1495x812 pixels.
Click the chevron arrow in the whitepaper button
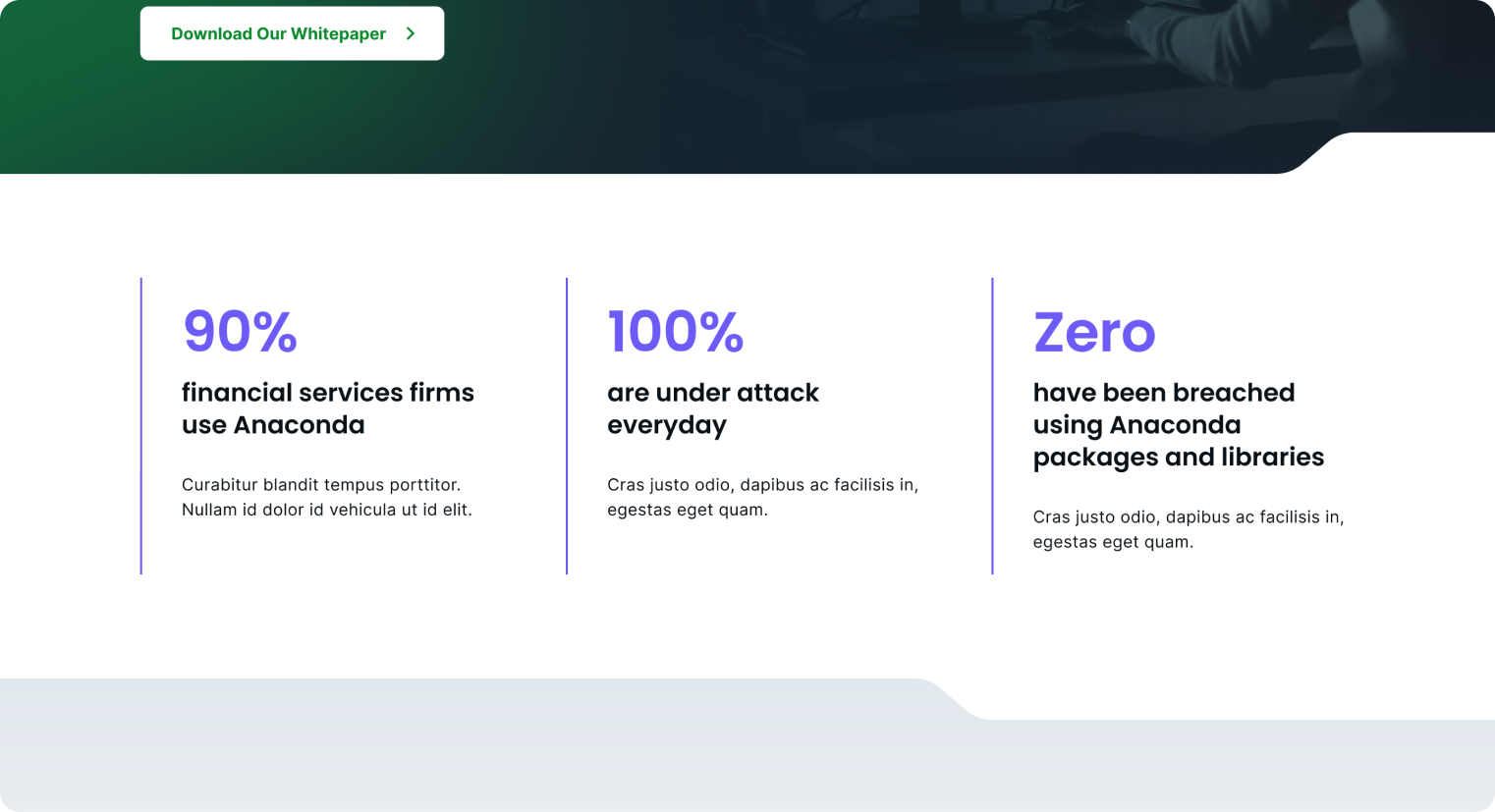click(x=411, y=33)
